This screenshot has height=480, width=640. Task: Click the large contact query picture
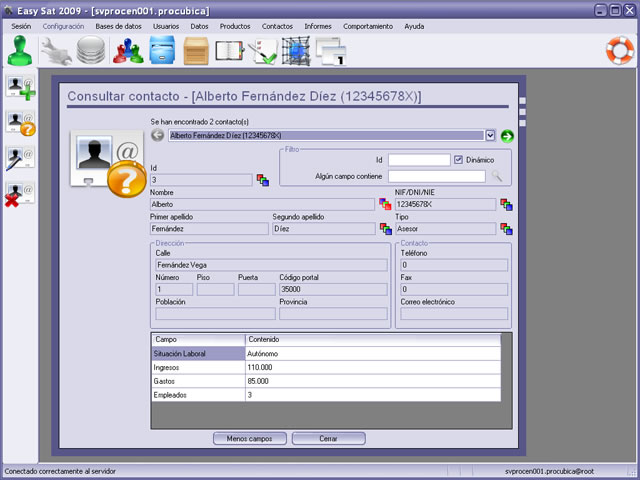coord(108,163)
